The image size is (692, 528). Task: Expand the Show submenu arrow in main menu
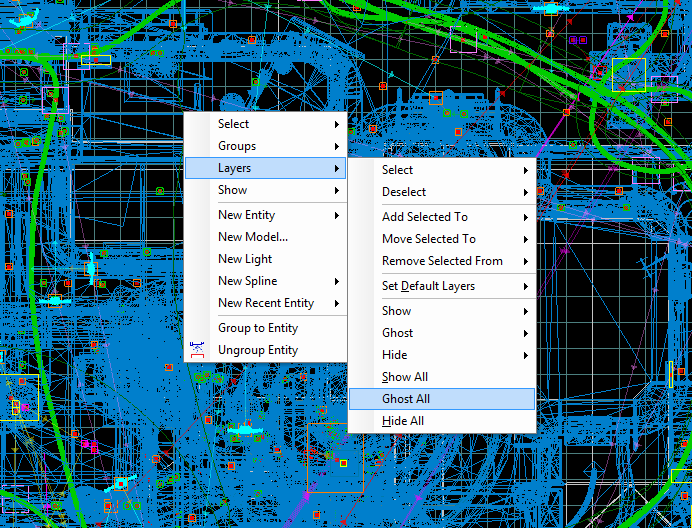(337, 190)
